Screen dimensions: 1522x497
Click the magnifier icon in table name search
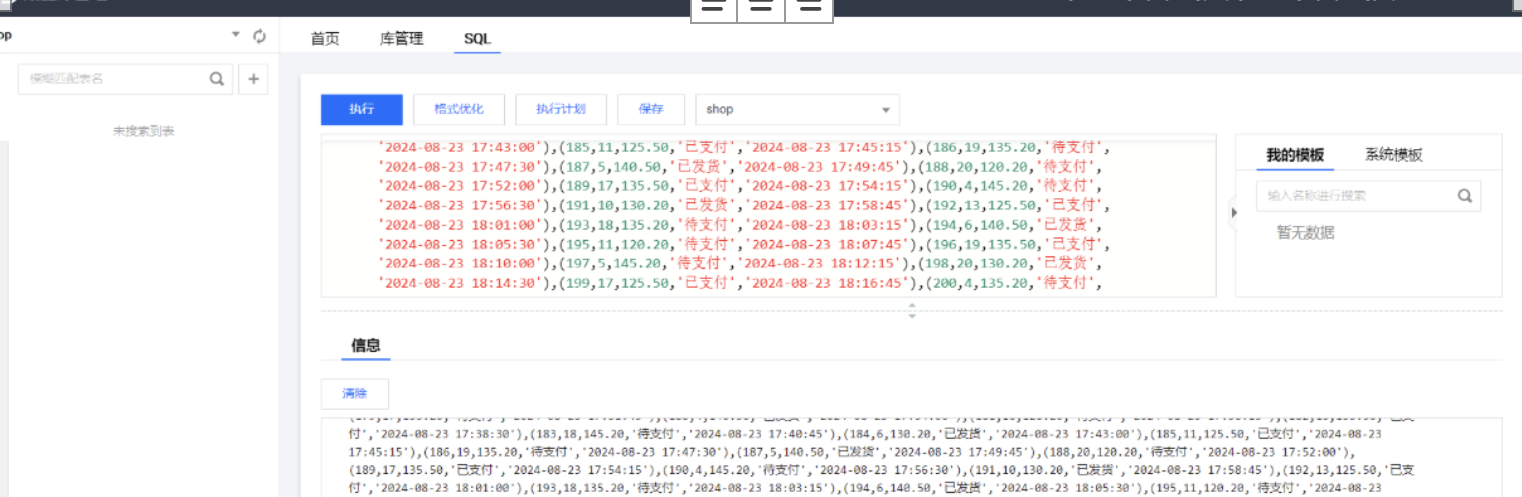point(217,79)
